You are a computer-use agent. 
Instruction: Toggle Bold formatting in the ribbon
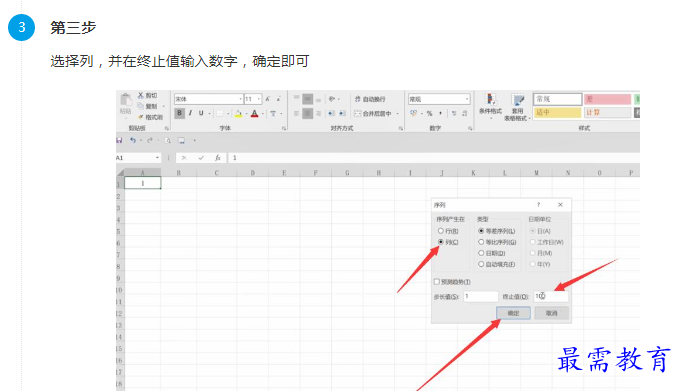tap(179, 113)
